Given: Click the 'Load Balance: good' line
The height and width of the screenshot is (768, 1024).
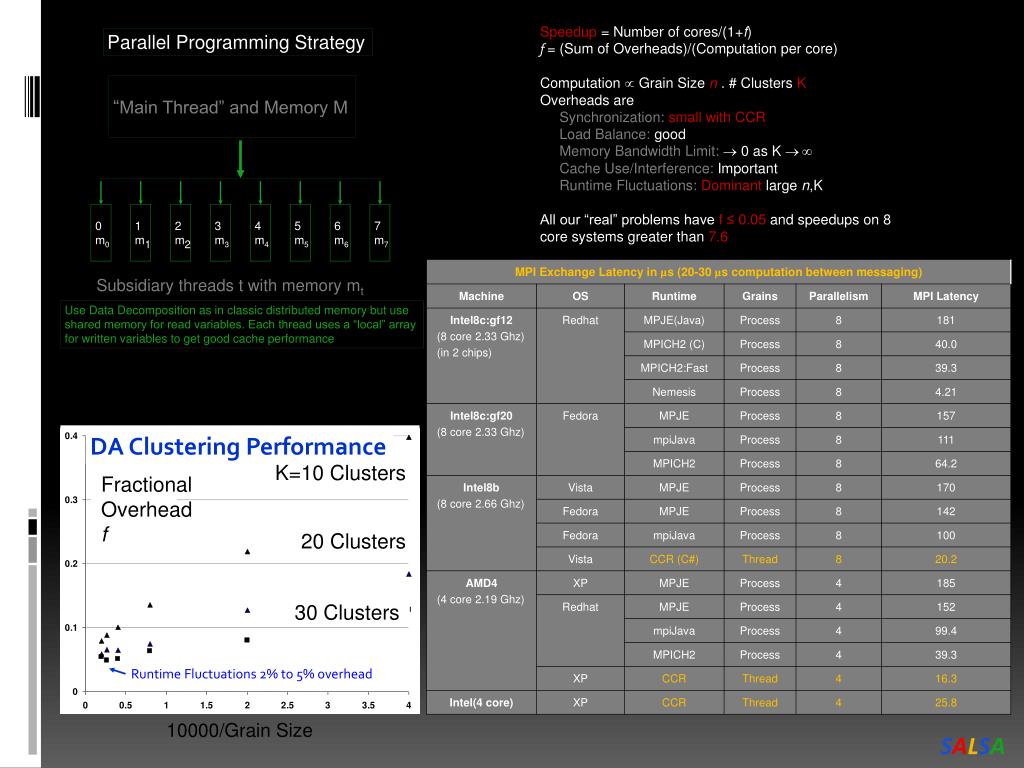Looking at the screenshot, I should [x=622, y=135].
